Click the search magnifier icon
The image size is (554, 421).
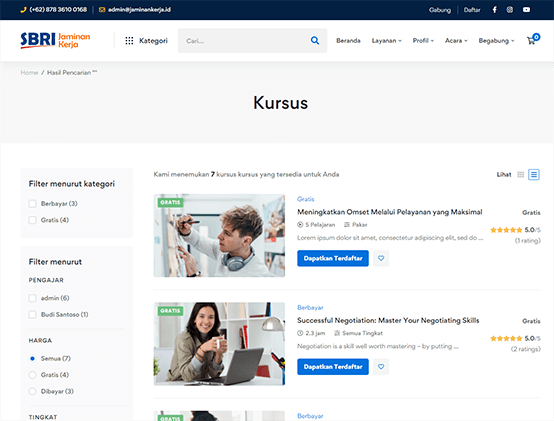click(315, 41)
